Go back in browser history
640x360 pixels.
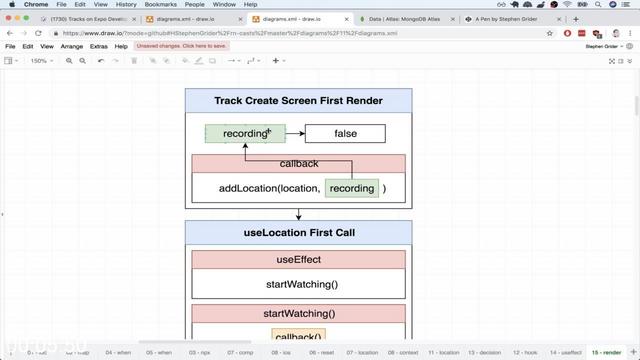(10, 33)
